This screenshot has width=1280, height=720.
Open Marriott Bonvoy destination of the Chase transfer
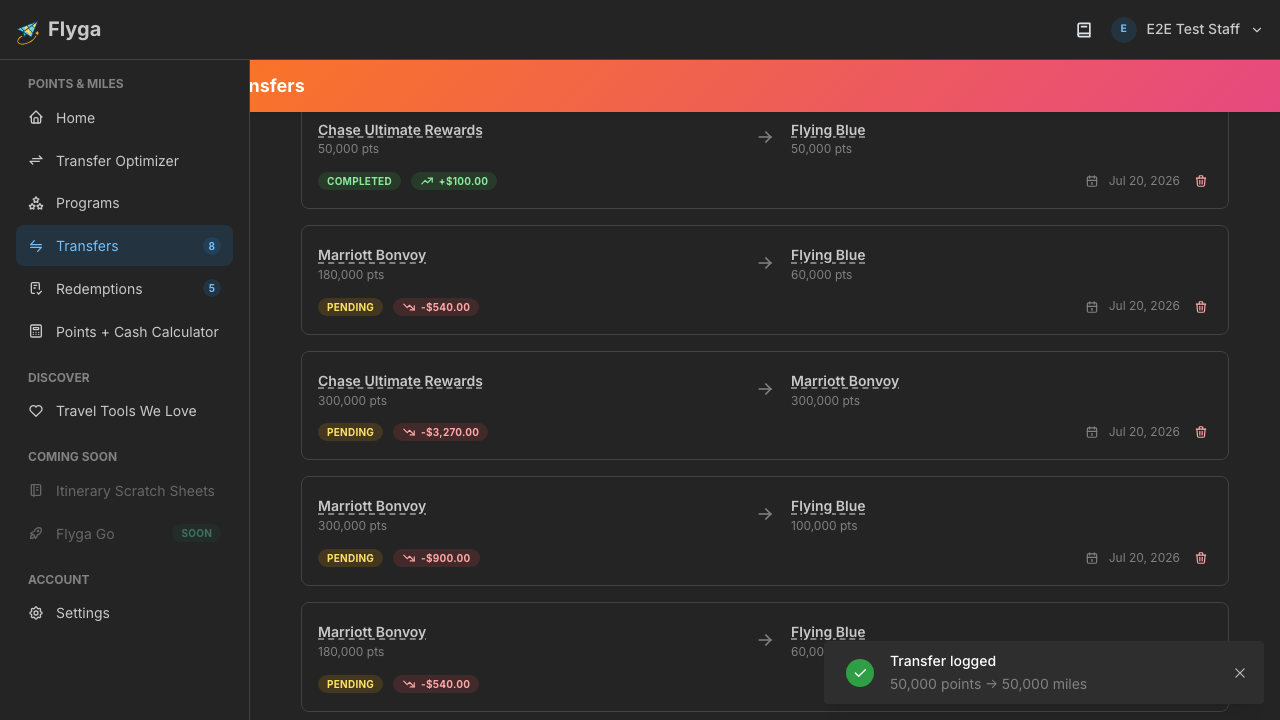pyautogui.click(x=845, y=381)
